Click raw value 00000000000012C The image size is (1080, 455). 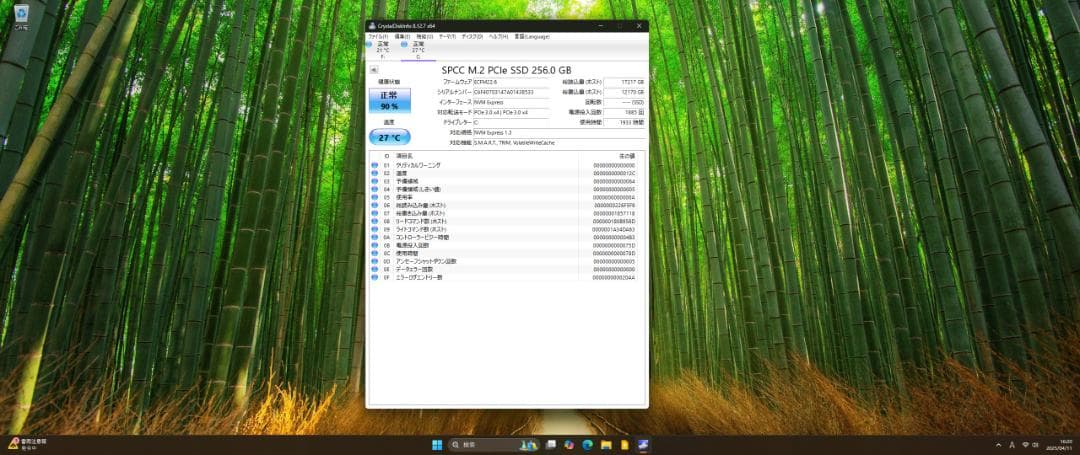pyautogui.click(x=614, y=173)
